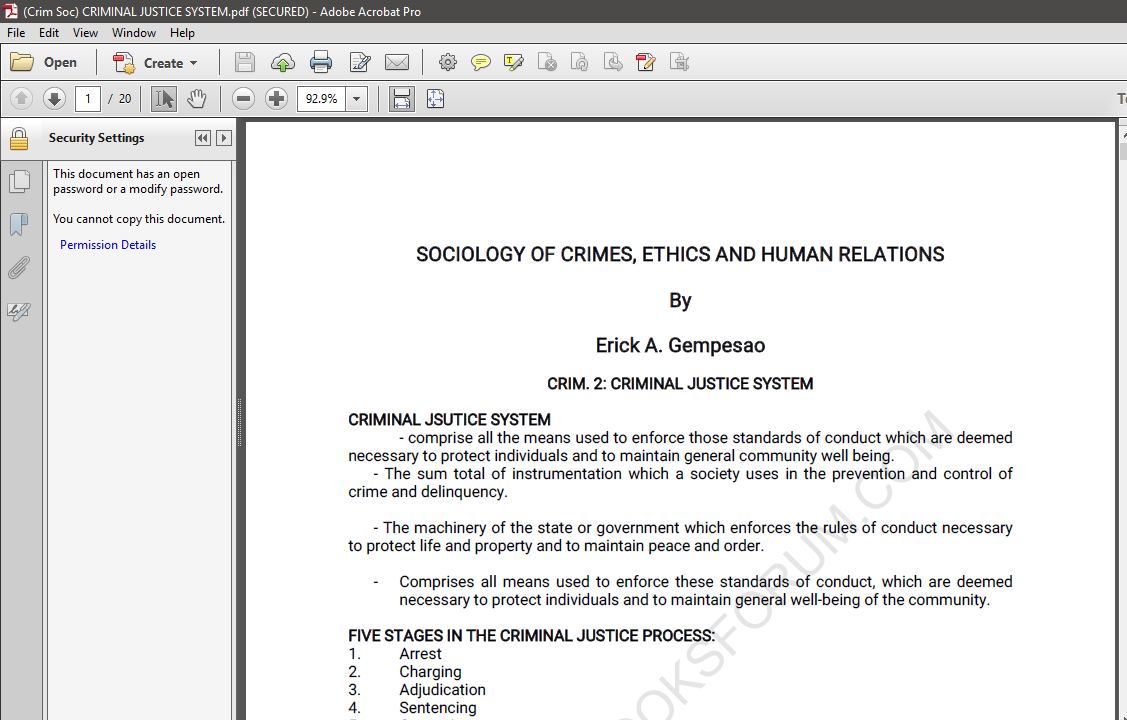
Task: Add a sticky note comment
Action: click(x=480, y=63)
